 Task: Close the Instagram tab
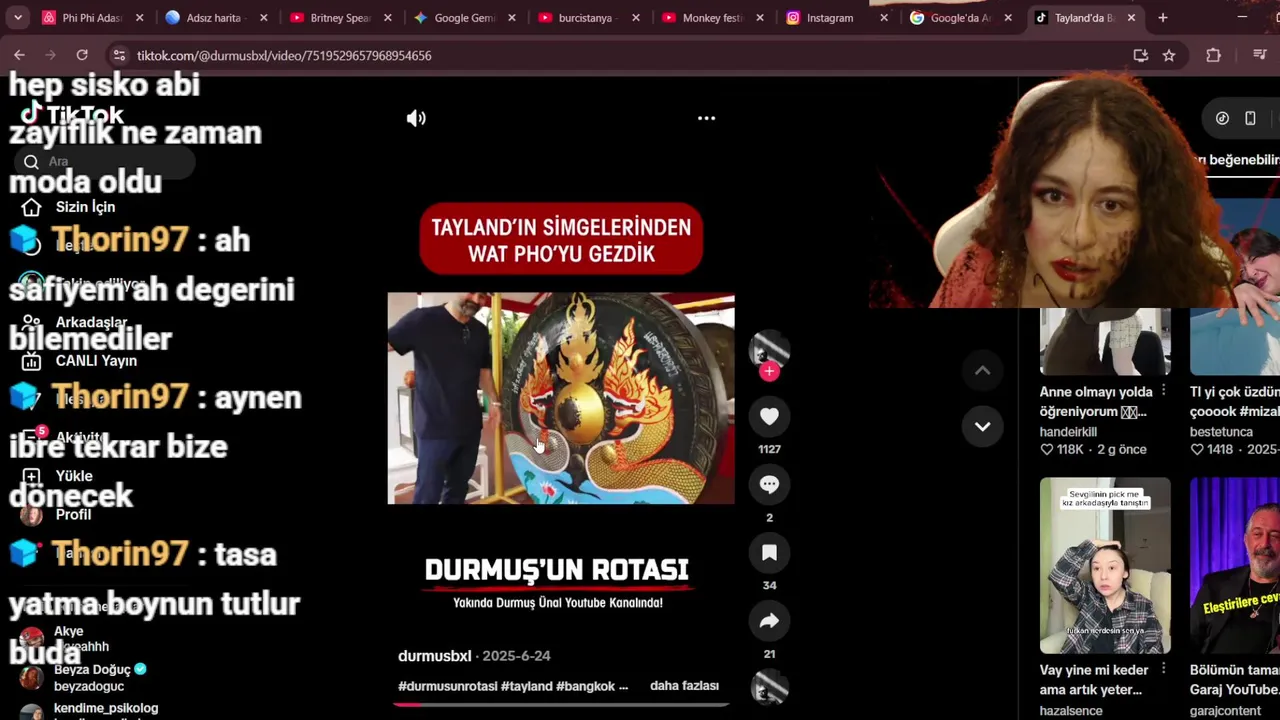click(x=884, y=18)
